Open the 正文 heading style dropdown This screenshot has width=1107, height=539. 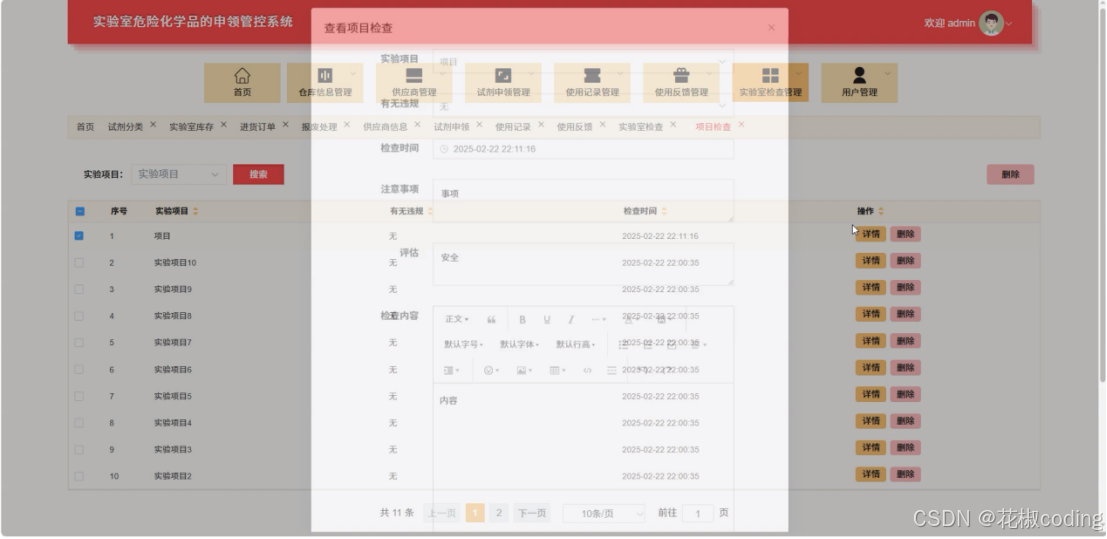pyautogui.click(x=457, y=320)
